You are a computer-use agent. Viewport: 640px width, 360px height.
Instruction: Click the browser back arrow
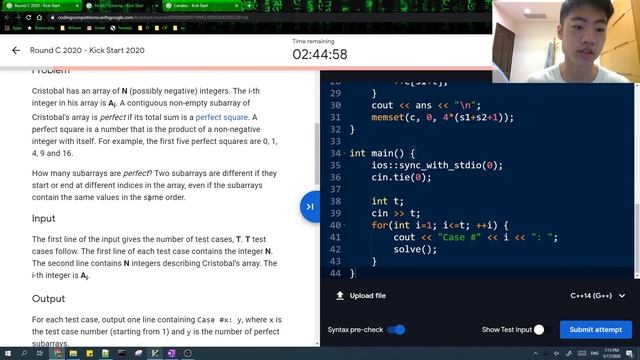point(7,18)
